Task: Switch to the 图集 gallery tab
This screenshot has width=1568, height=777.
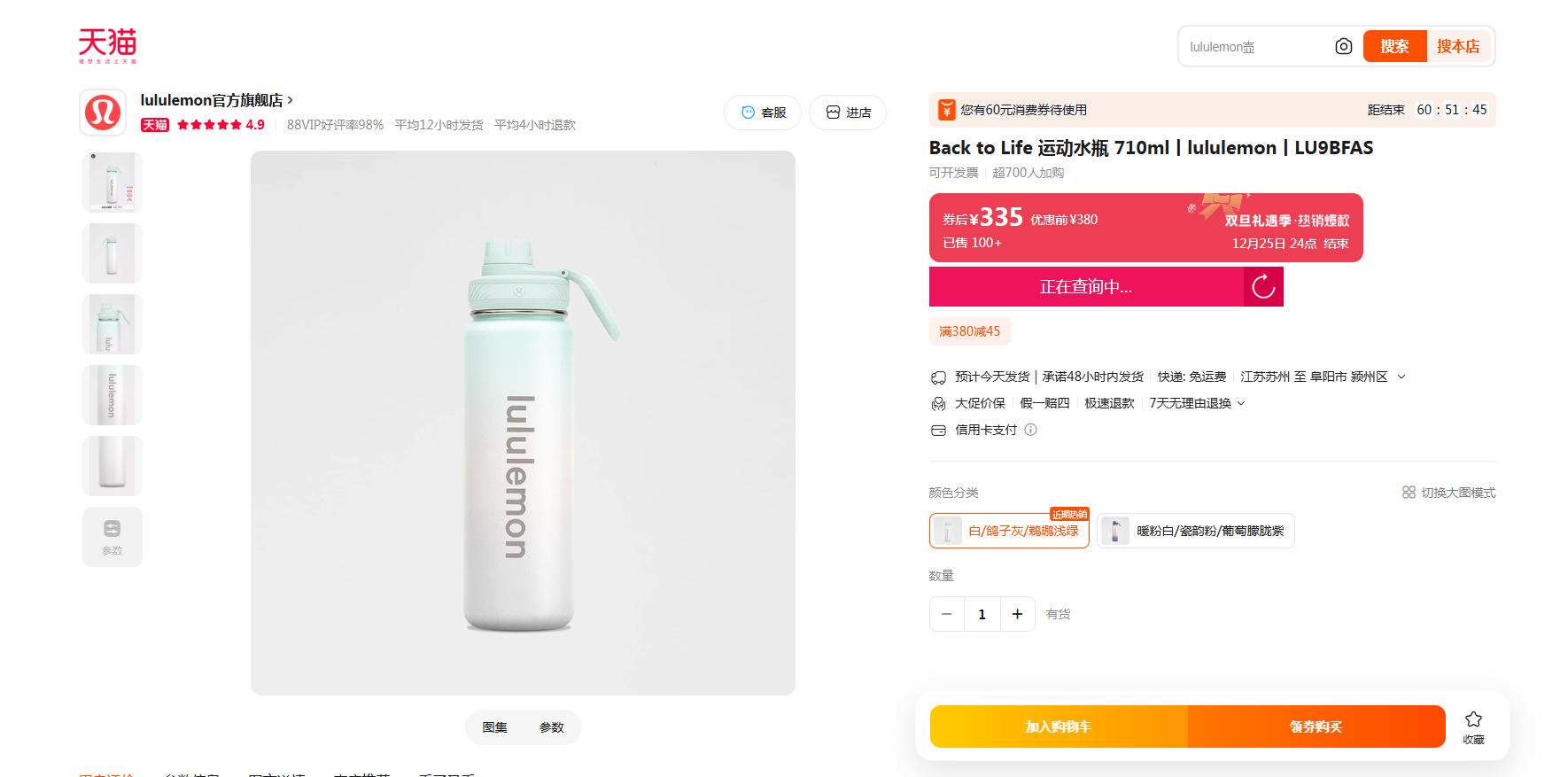Action: [494, 727]
